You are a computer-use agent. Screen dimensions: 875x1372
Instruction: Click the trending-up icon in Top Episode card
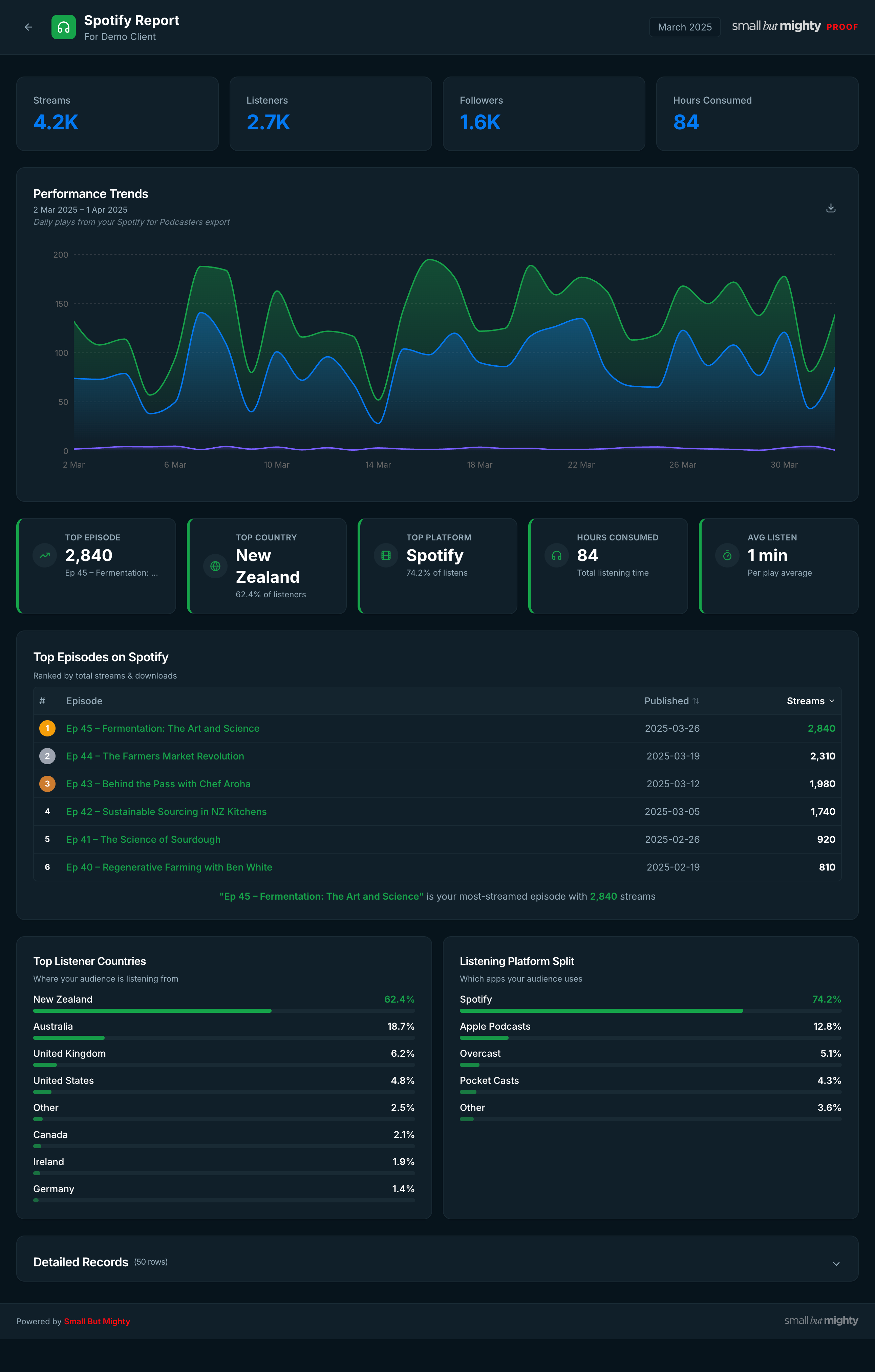tap(45, 556)
